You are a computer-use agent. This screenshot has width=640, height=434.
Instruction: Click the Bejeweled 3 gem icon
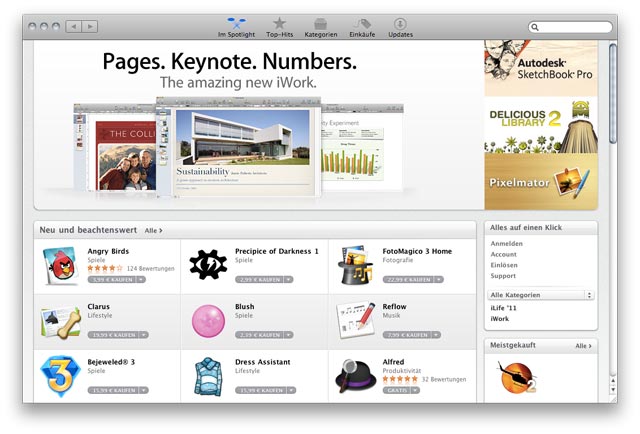coord(60,376)
